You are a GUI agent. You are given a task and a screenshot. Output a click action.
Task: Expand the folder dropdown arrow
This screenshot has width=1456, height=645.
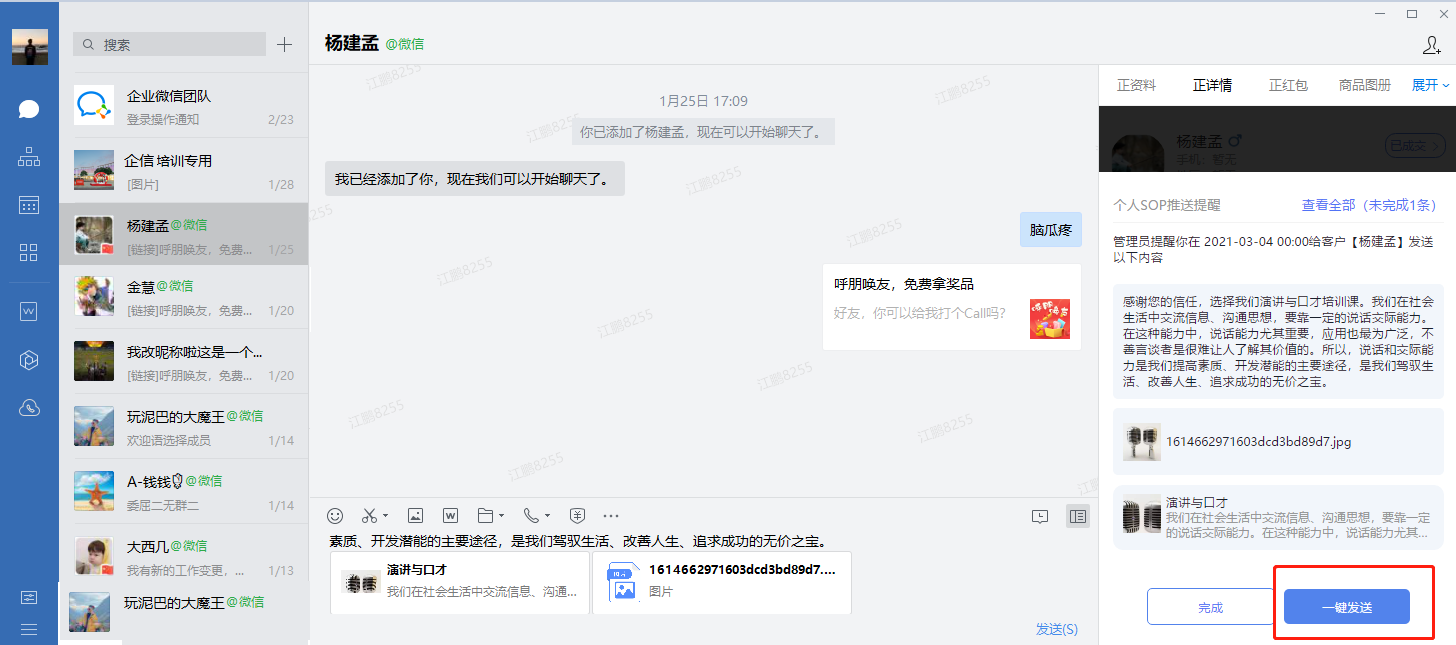tap(502, 517)
